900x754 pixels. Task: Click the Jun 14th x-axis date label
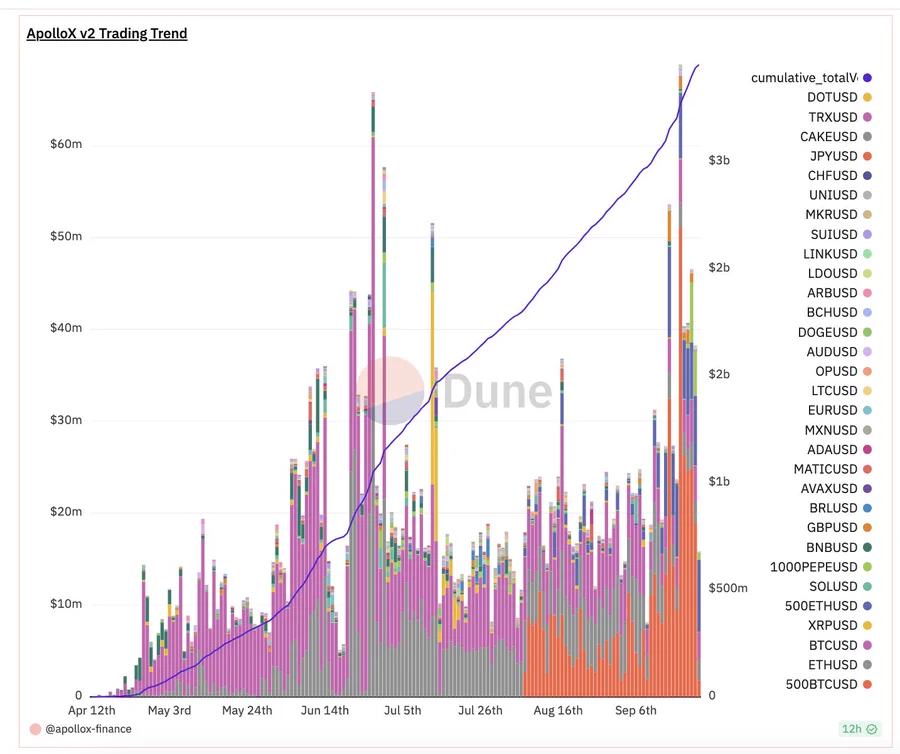[324, 710]
